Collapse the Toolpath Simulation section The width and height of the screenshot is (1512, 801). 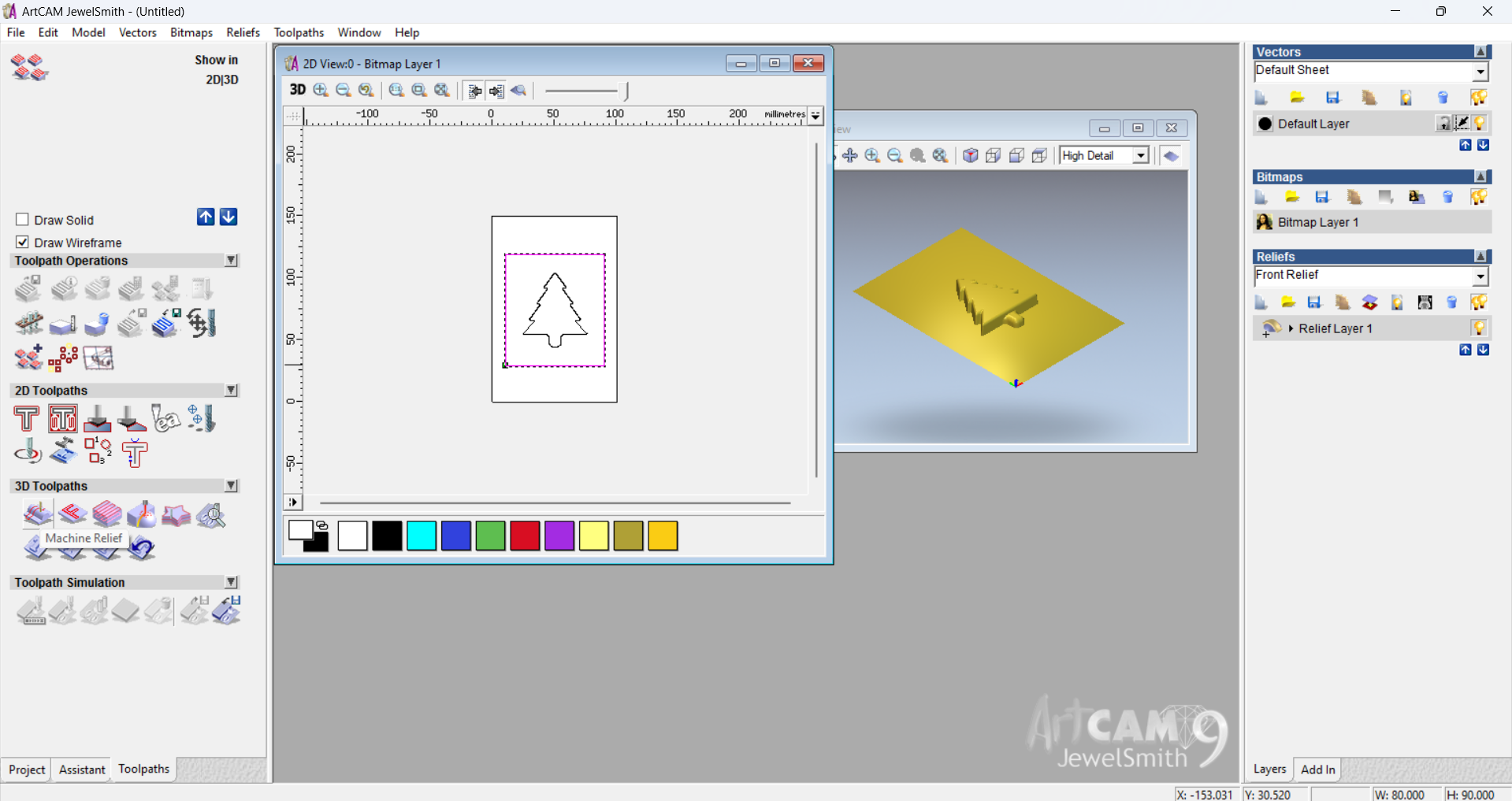tap(232, 582)
